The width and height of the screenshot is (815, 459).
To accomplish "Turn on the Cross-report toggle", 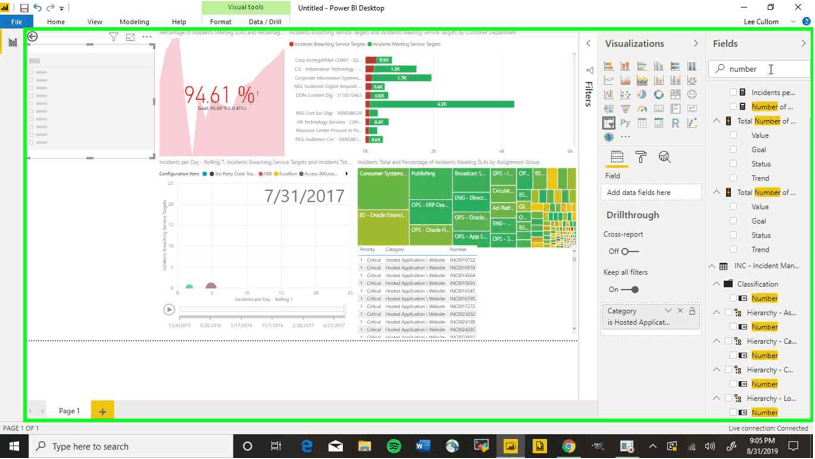I will [627, 252].
